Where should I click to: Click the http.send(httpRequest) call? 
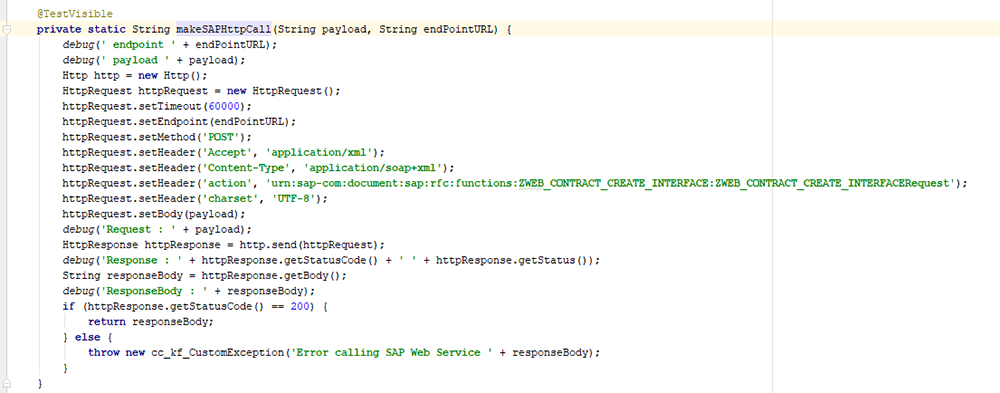(309, 244)
